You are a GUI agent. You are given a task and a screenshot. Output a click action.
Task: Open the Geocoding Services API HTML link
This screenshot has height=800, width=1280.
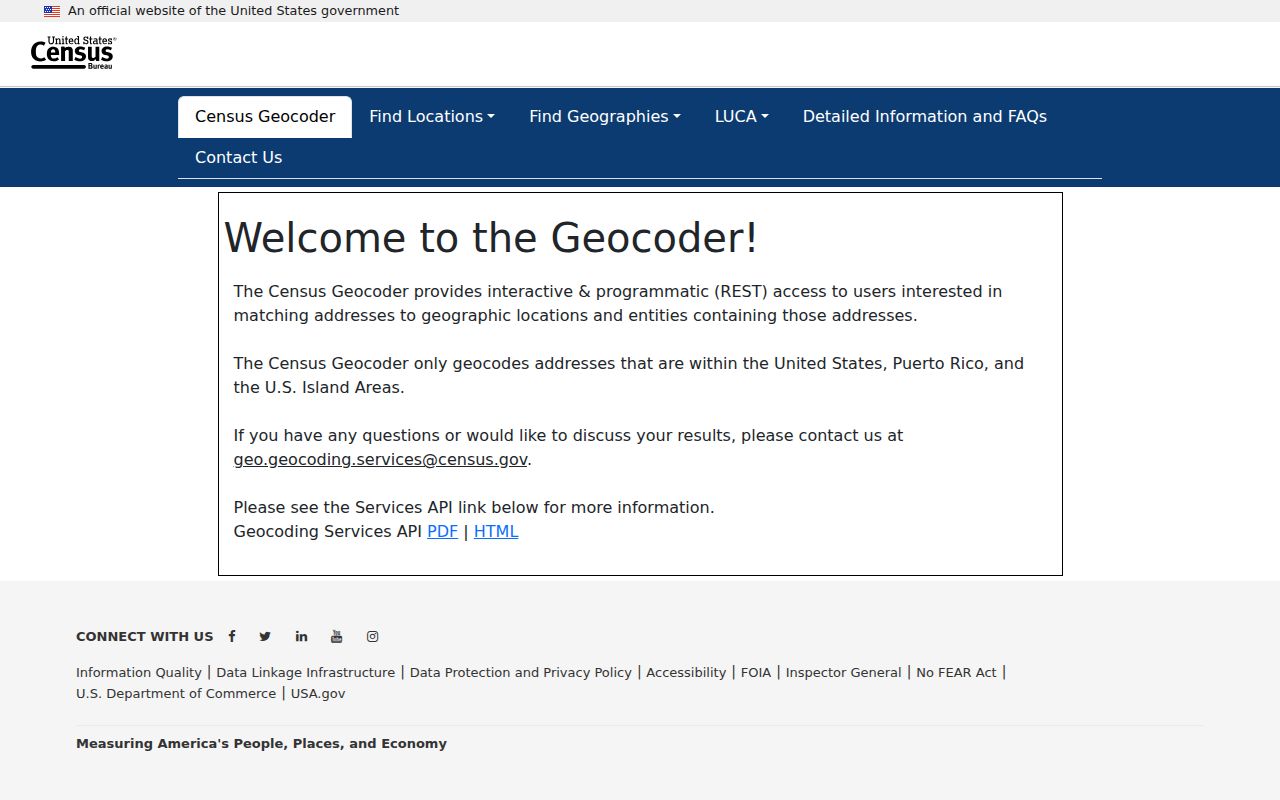pos(496,531)
